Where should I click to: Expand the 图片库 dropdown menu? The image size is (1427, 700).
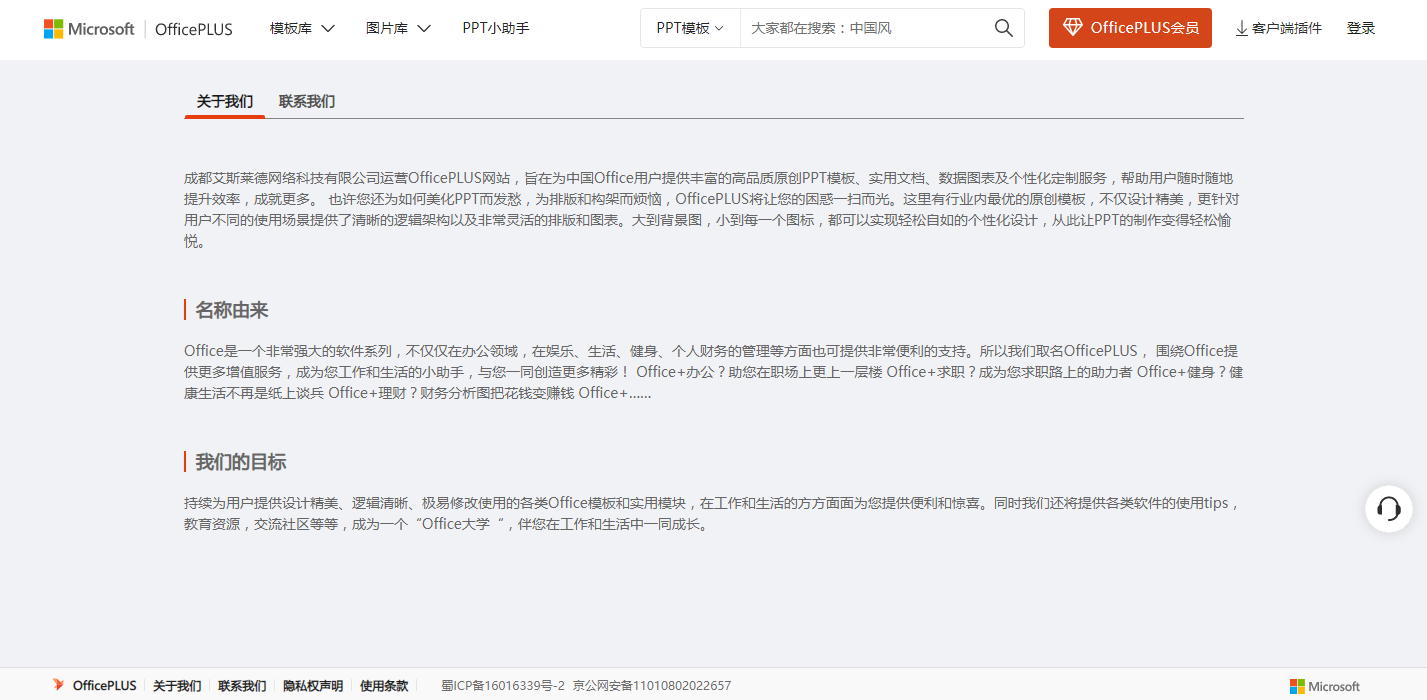(x=398, y=28)
